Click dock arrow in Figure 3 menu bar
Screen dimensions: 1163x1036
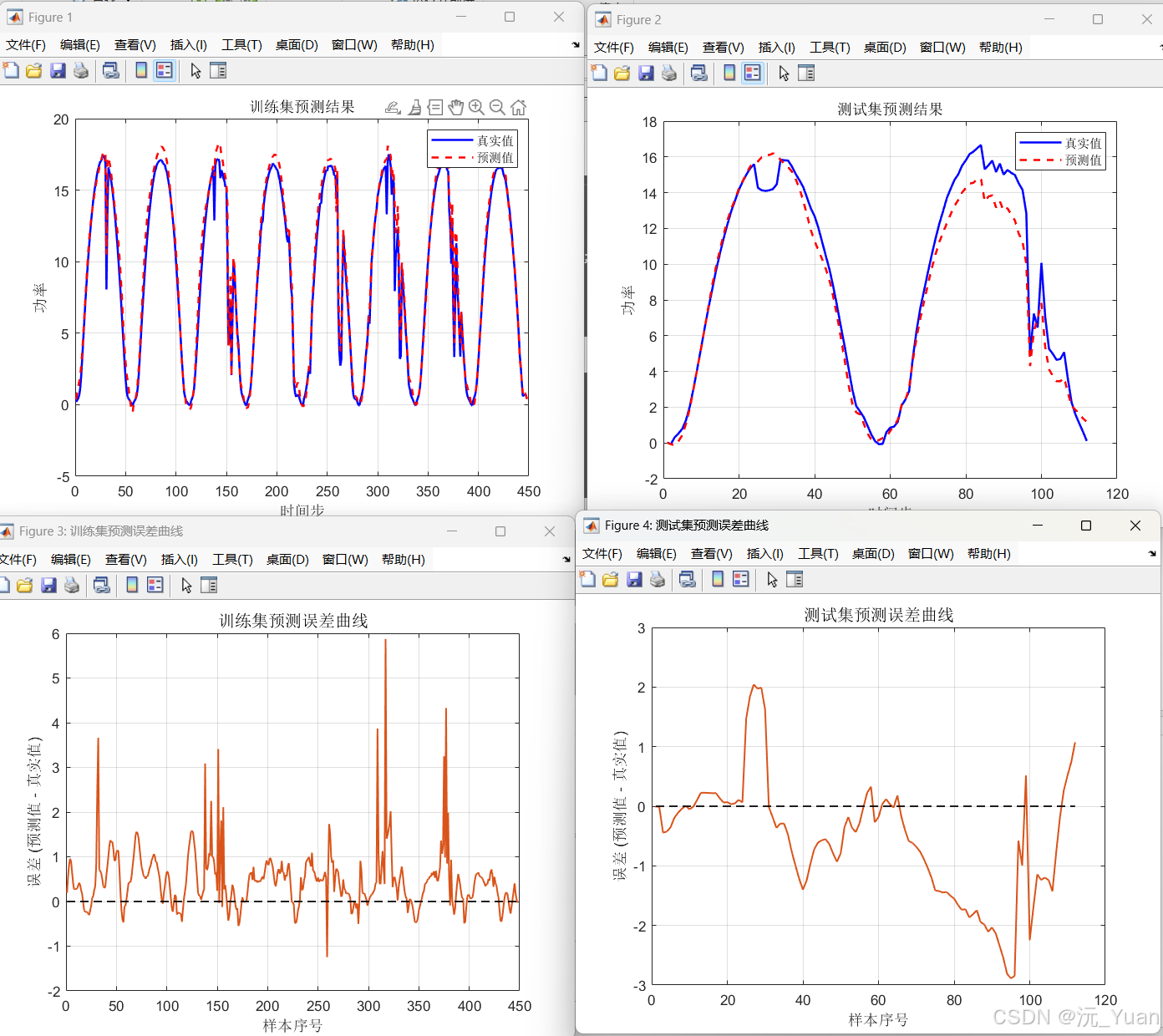(566, 560)
